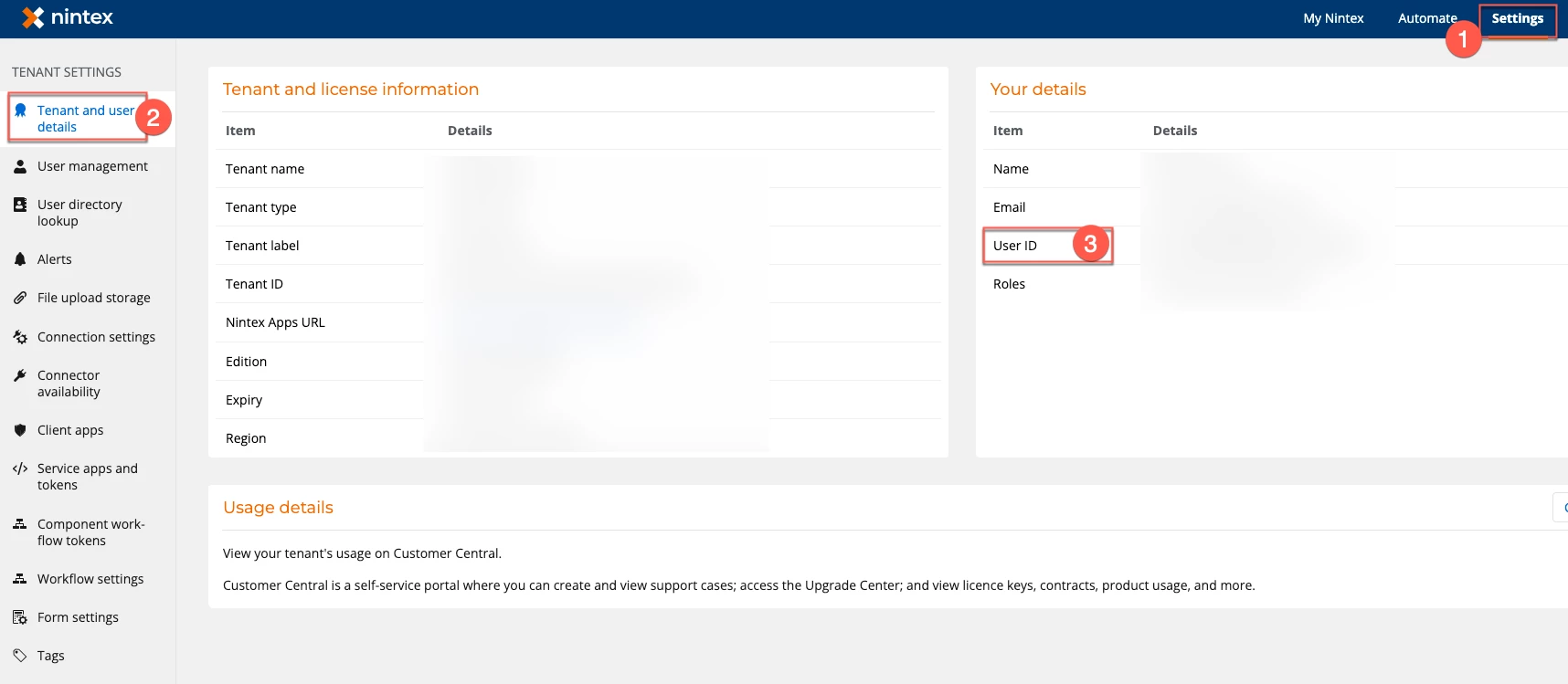Click the User management person icon

tap(20, 166)
